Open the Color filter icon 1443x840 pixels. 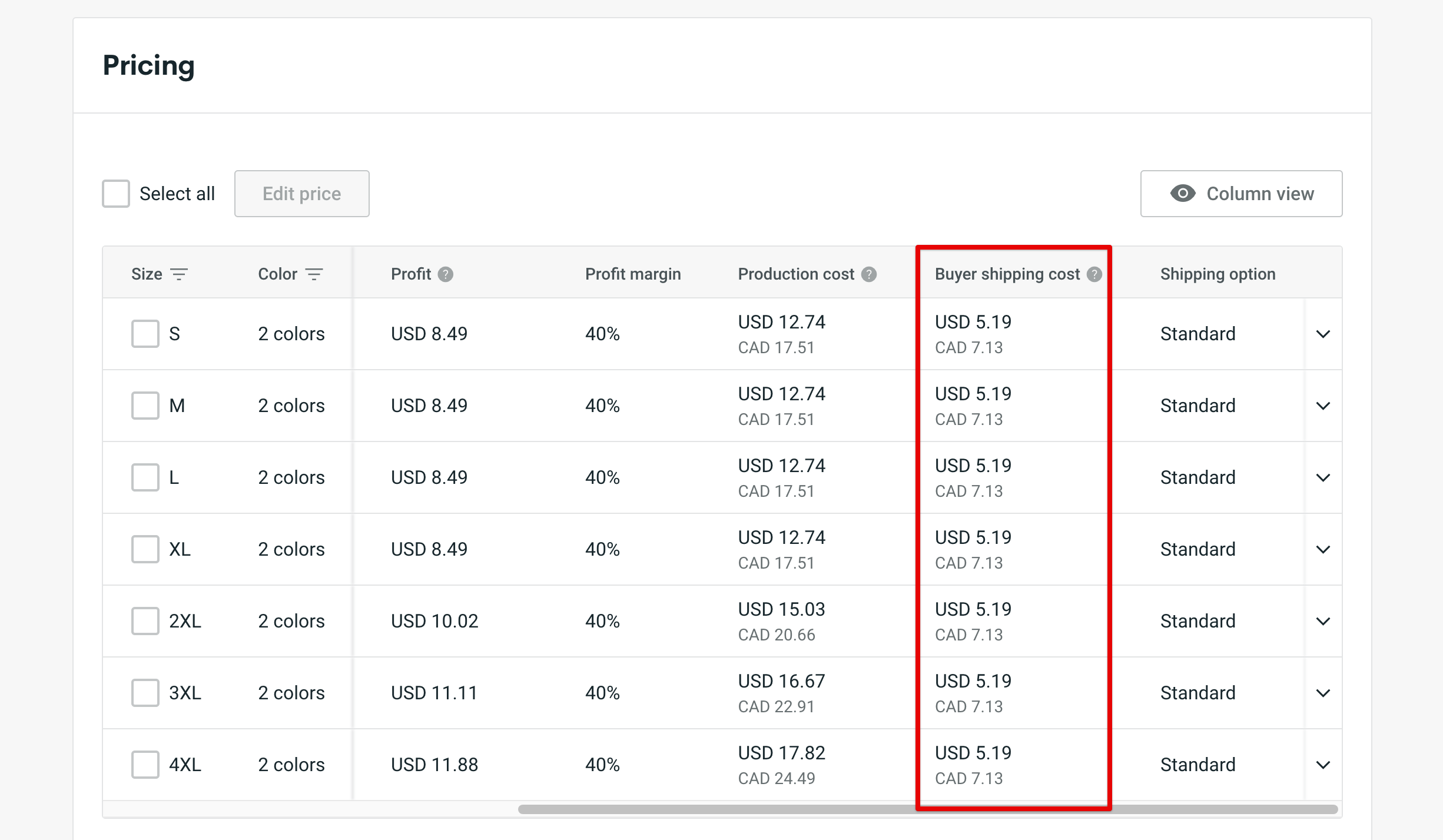[x=314, y=274]
